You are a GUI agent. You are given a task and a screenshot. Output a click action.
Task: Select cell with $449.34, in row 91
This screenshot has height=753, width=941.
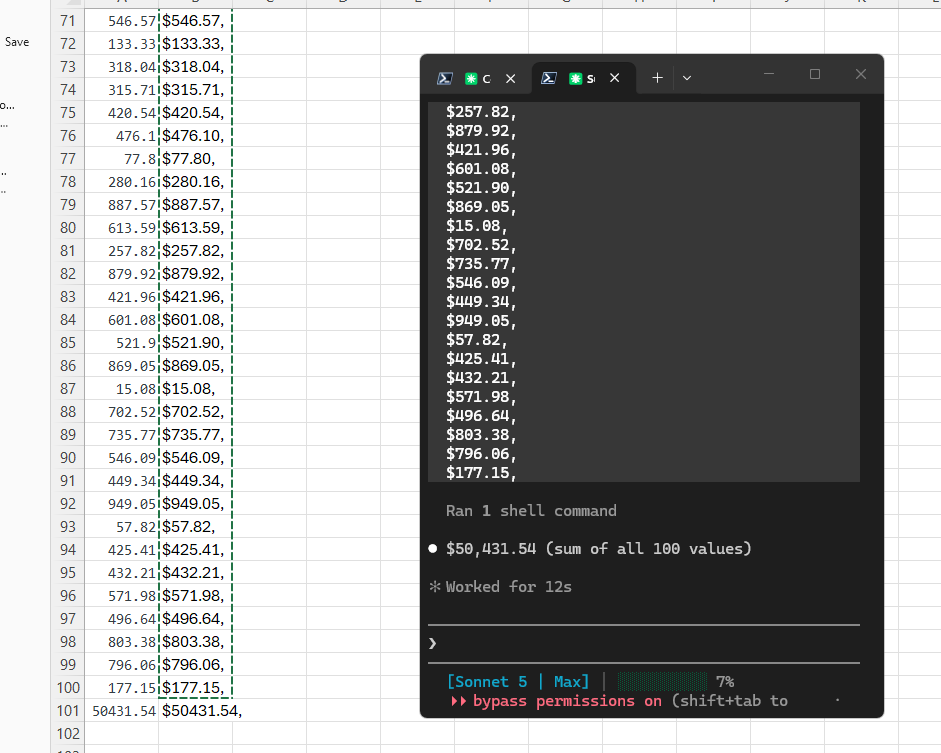[195, 481]
